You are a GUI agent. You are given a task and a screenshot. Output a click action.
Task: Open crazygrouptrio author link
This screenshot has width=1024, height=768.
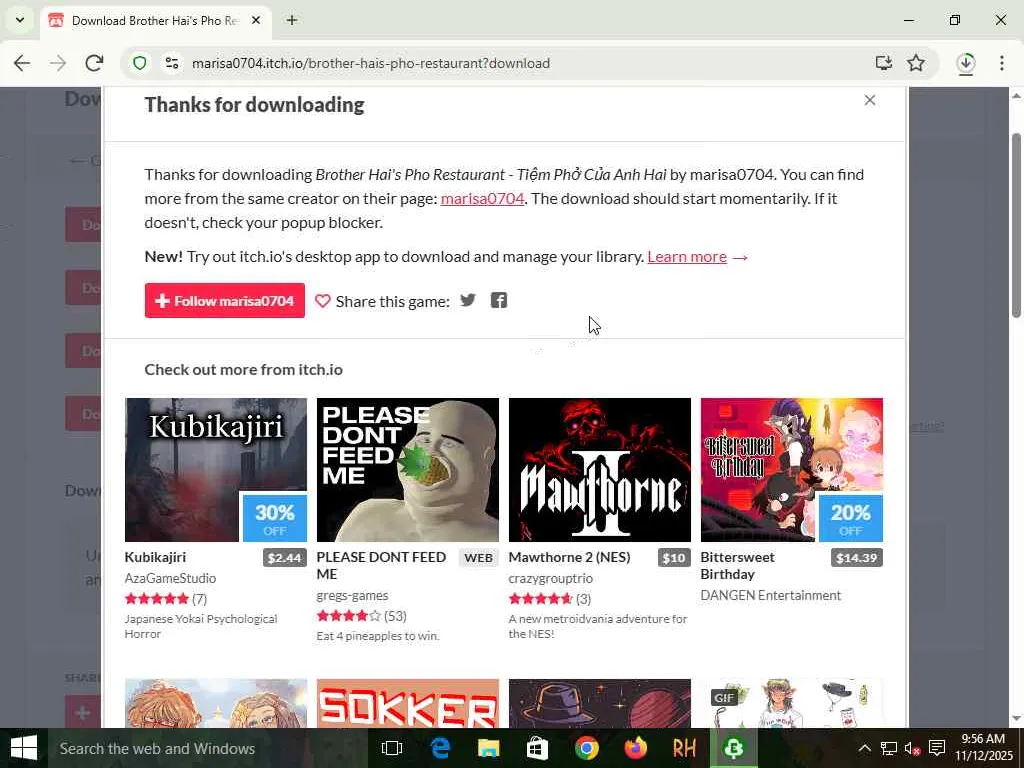click(551, 578)
